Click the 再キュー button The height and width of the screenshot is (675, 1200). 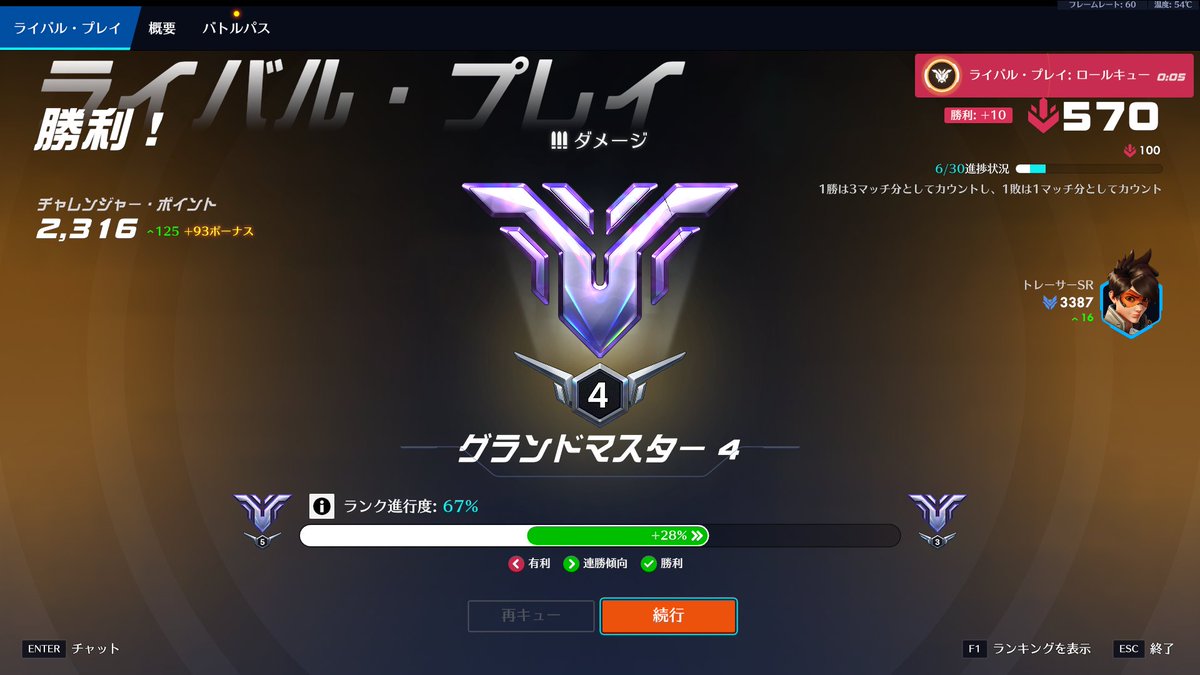[x=531, y=616]
